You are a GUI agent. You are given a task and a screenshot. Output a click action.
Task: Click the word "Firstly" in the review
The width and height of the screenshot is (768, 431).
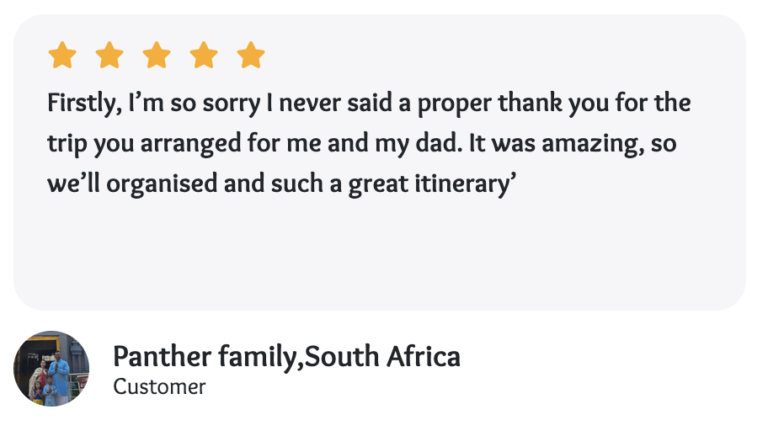[79, 104]
